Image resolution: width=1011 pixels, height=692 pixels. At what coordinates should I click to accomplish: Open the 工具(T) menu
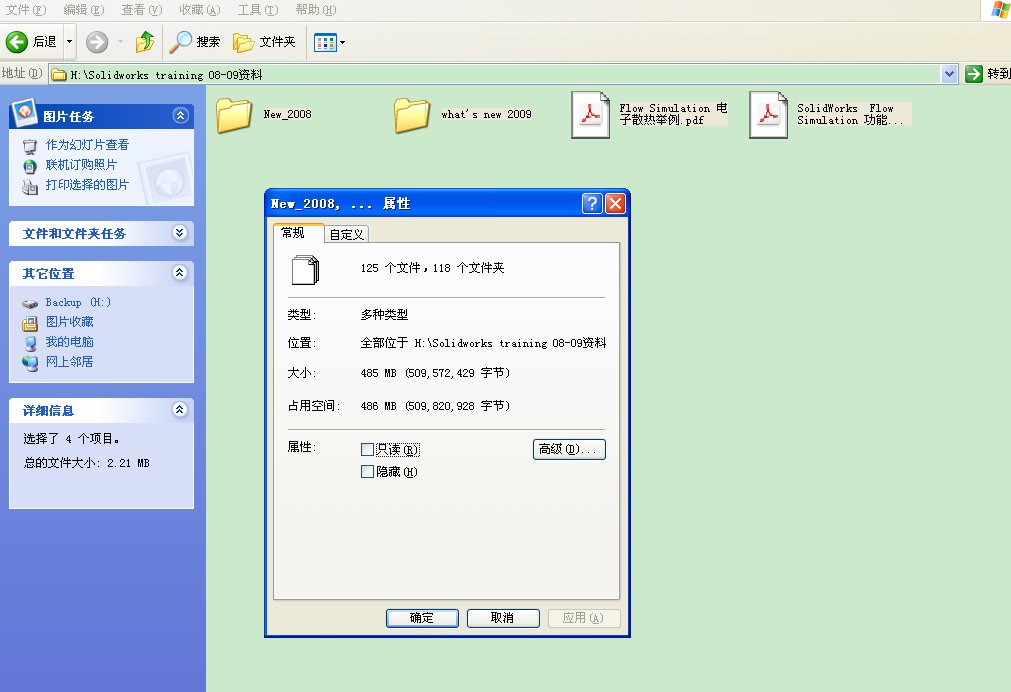[x=258, y=10]
